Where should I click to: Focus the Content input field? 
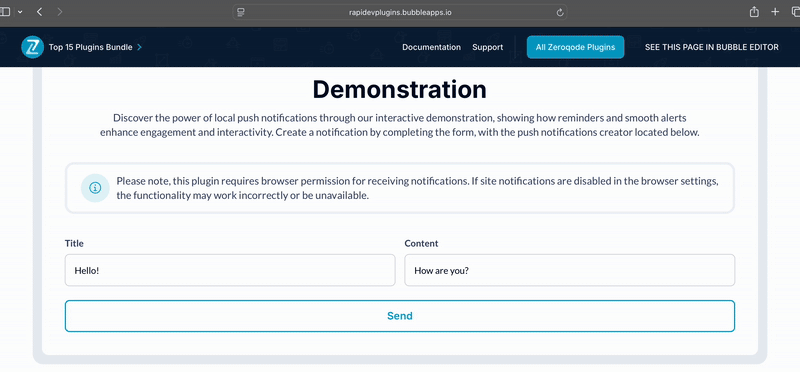(569, 270)
